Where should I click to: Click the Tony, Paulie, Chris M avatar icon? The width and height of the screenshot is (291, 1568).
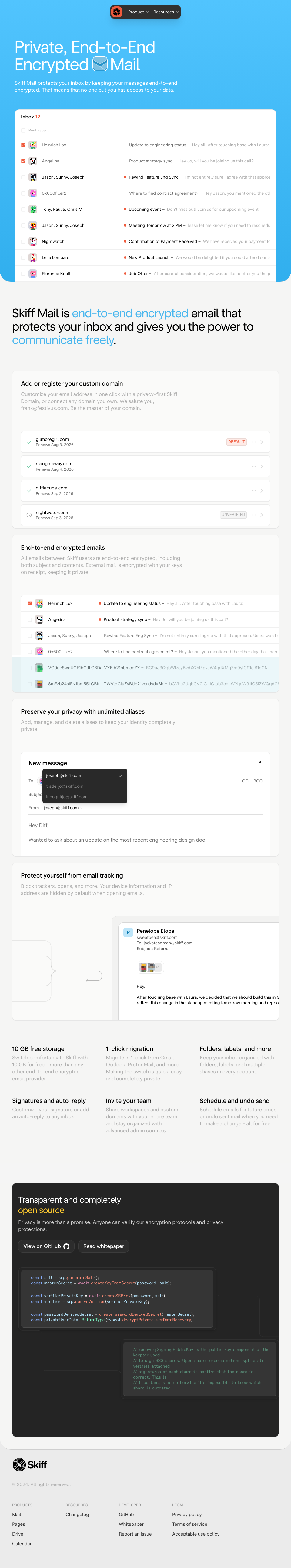click(x=33, y=210)
